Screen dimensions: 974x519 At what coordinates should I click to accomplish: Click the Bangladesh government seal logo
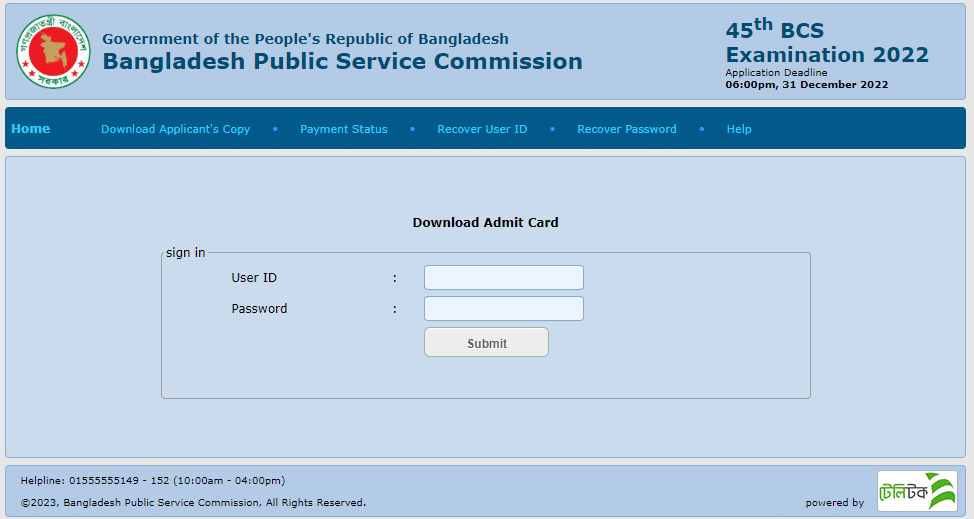(53, 51)
